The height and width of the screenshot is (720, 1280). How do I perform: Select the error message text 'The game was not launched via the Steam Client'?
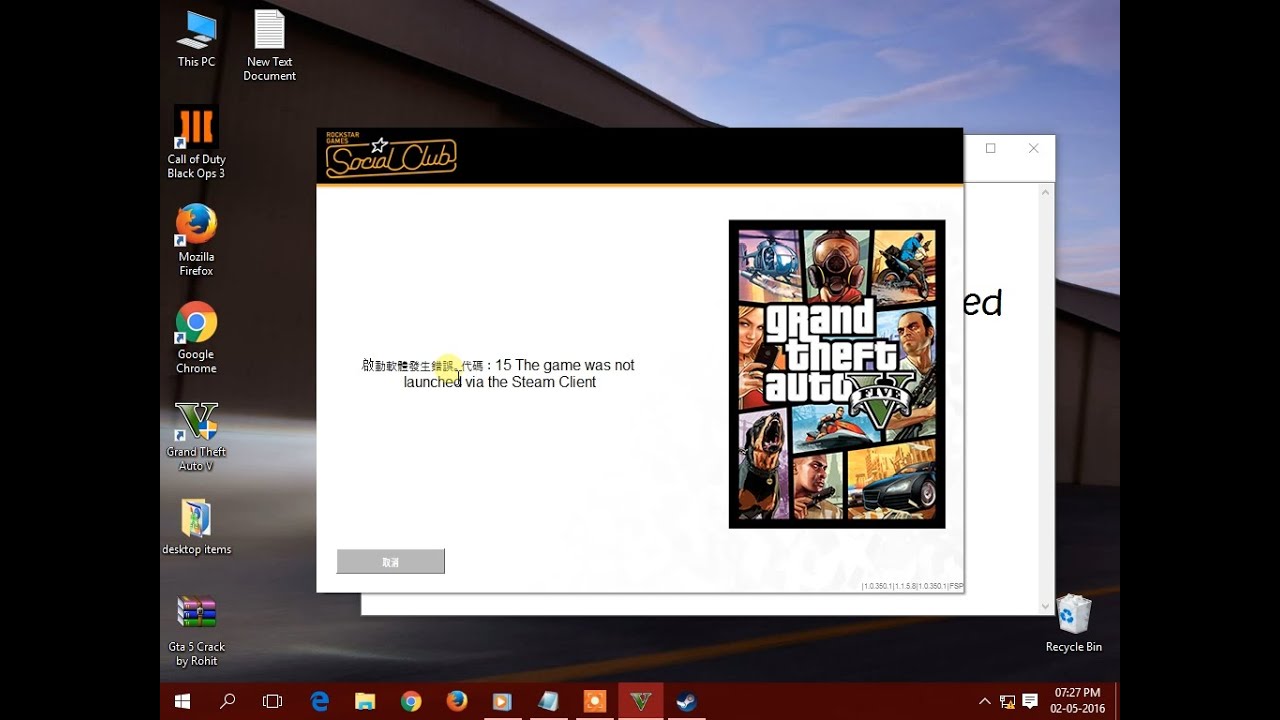[x=519, y=373]
